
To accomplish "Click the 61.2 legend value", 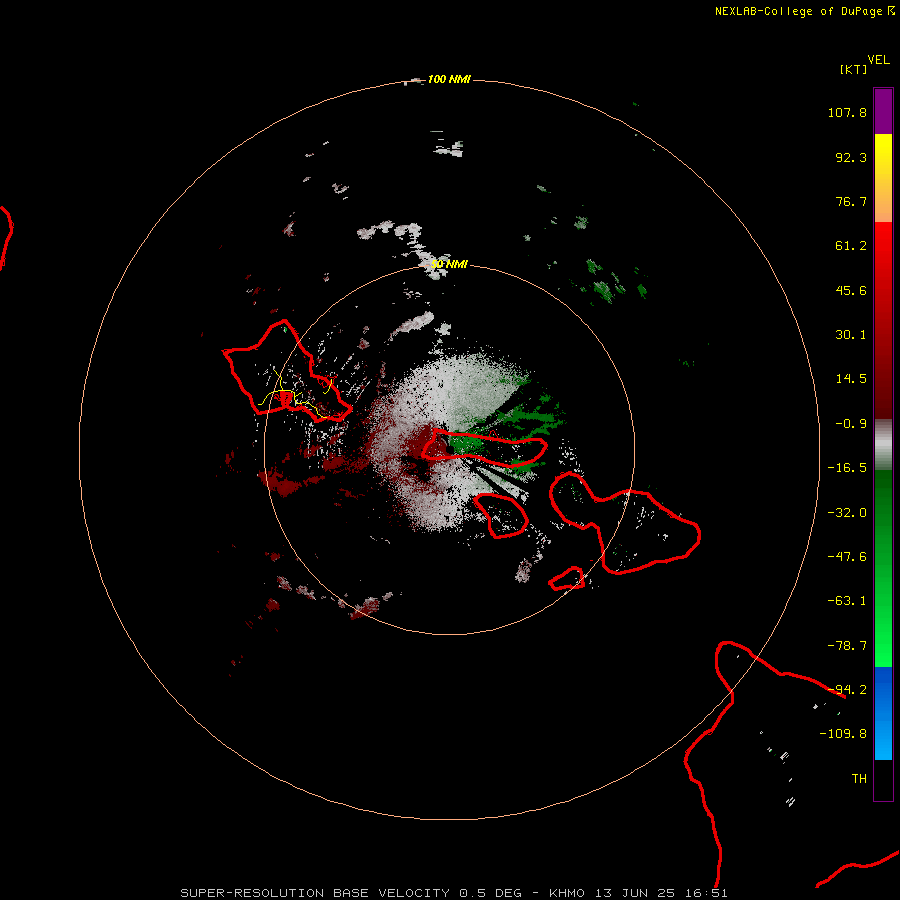I will pos(851,246).
